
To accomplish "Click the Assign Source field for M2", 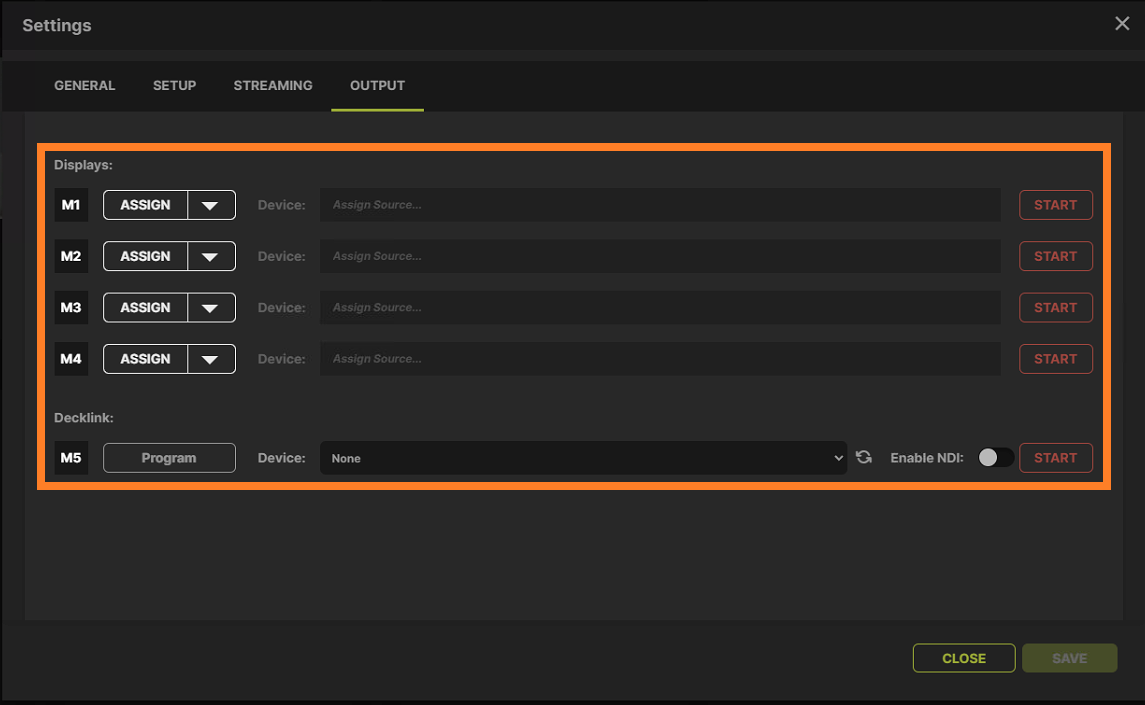I will [659, 255].
